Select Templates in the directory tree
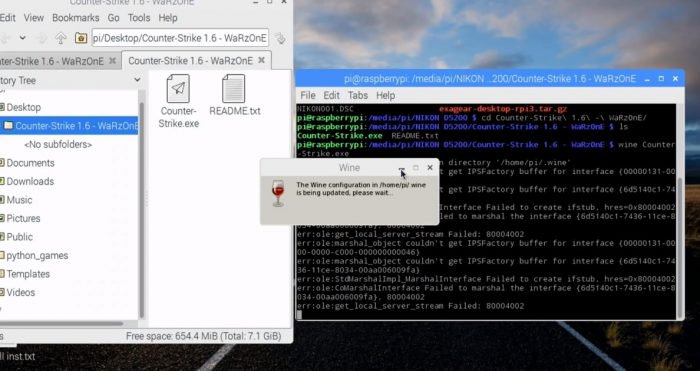The height and width of the screenshot is (371, 700). coord(28,274)
